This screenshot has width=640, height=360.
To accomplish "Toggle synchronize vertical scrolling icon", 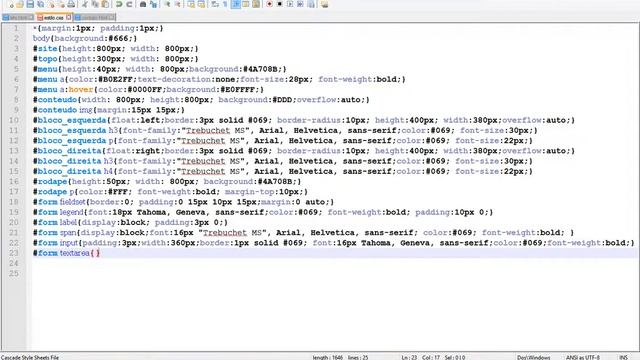I will pyautogui.click(x=191, y=4).
